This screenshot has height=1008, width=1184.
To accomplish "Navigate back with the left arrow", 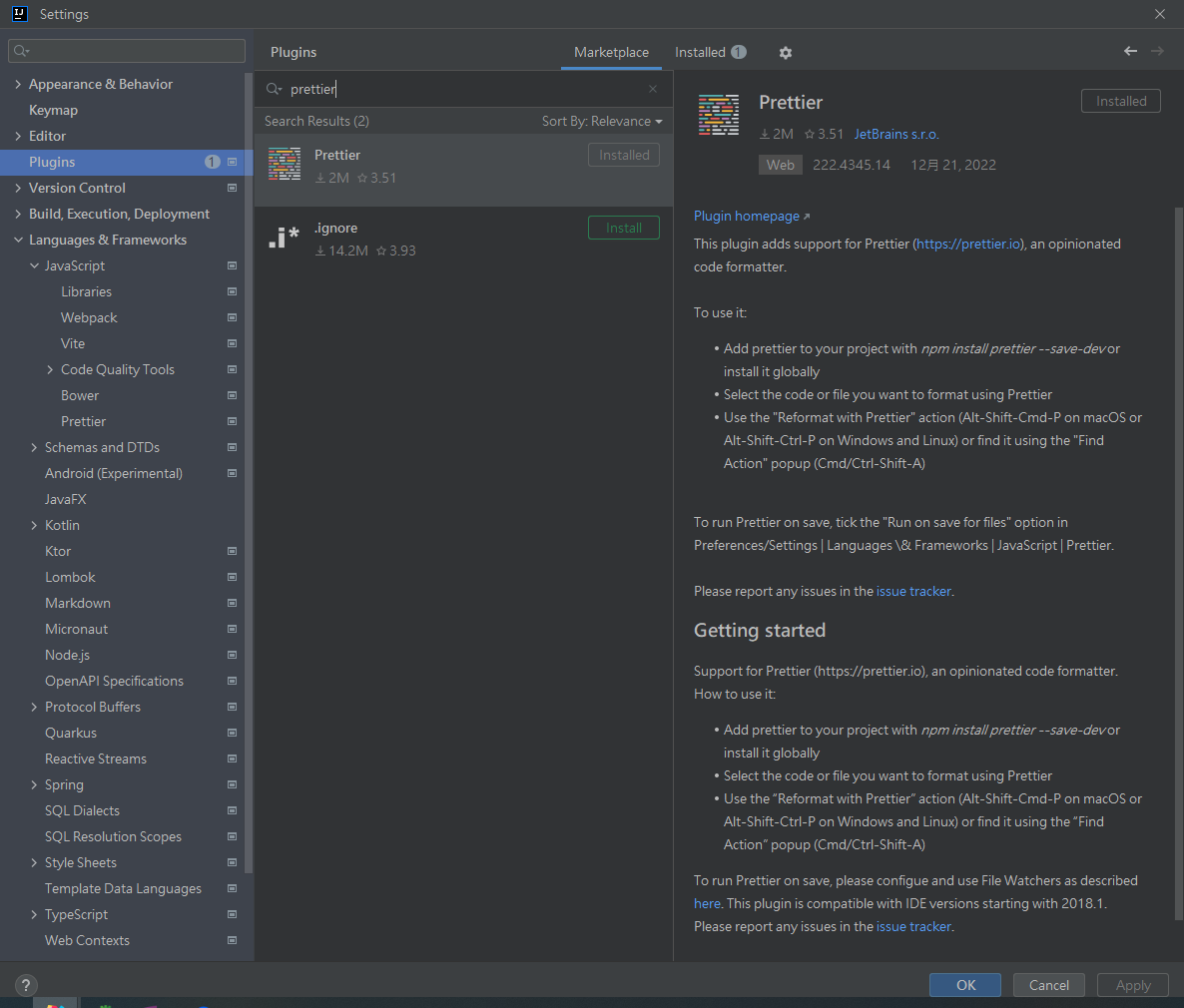I will [1130, 51].
